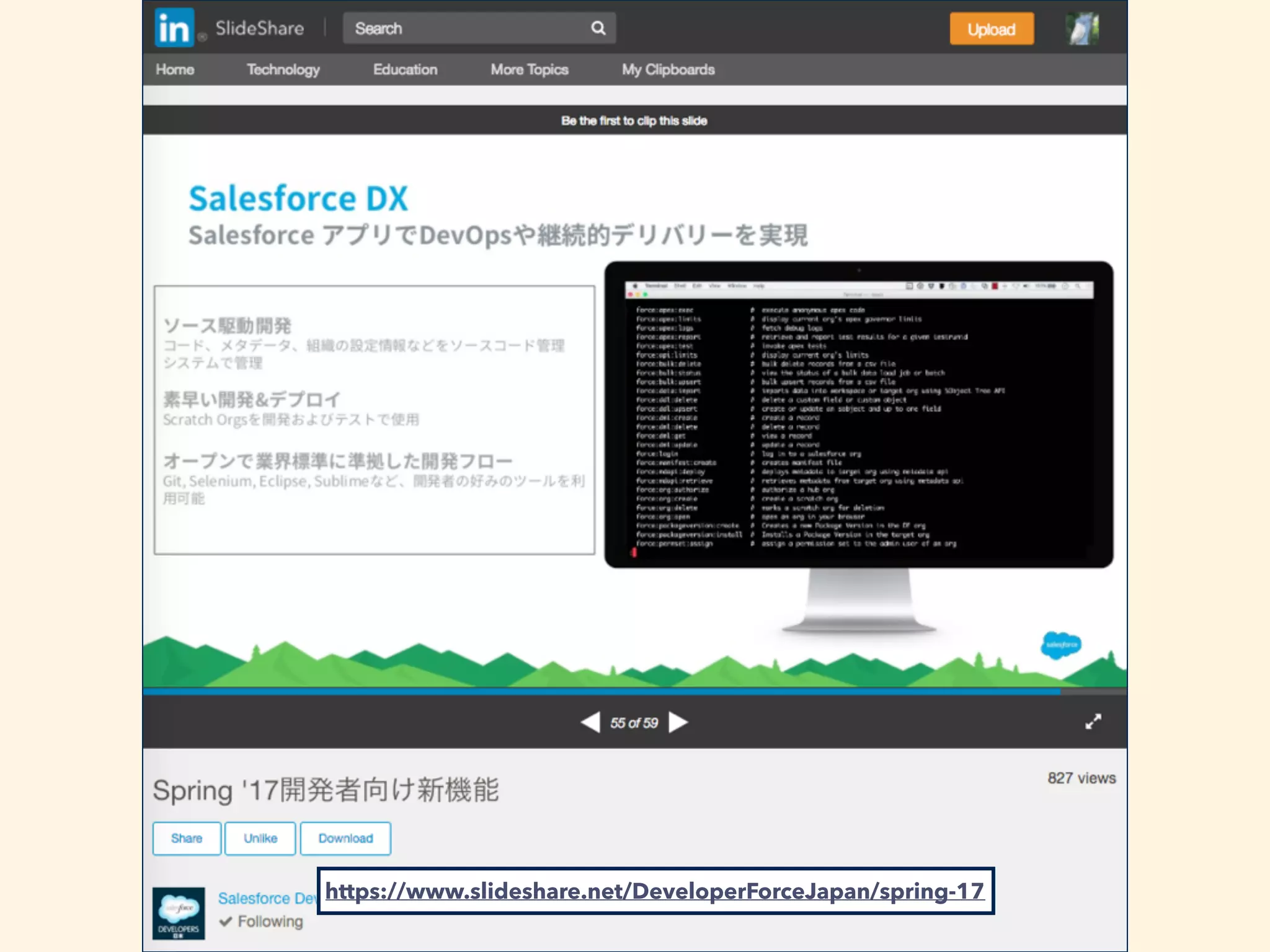The image size is (1270, 952).
Task: Click the '素早い開発&デプロイ' heading on slide
Action: pyautogui.click(x=252, y=399)
